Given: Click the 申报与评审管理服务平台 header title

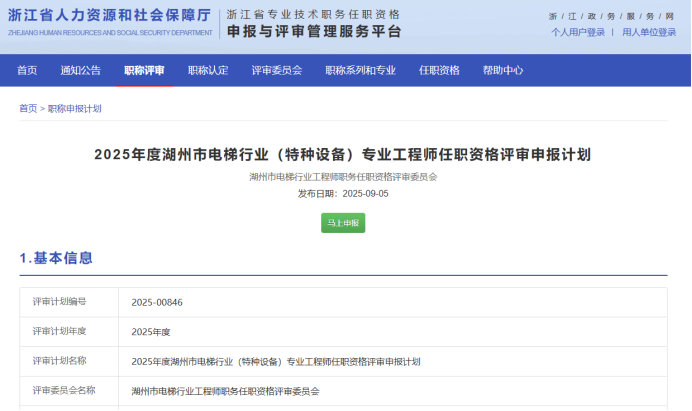Looking at the screenshot, I should 314,31.
